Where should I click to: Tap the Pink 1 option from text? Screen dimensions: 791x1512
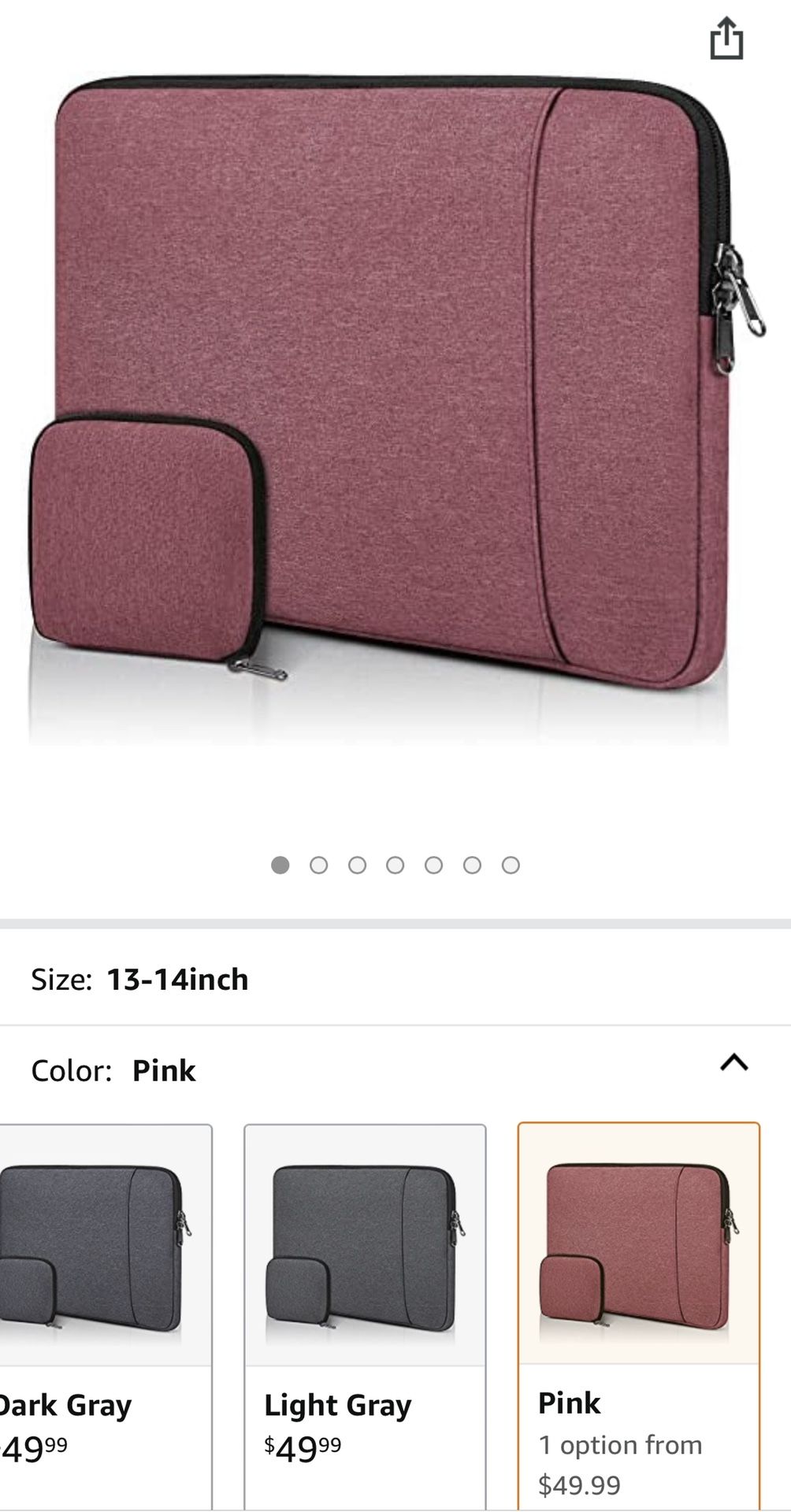[620, 1445]
